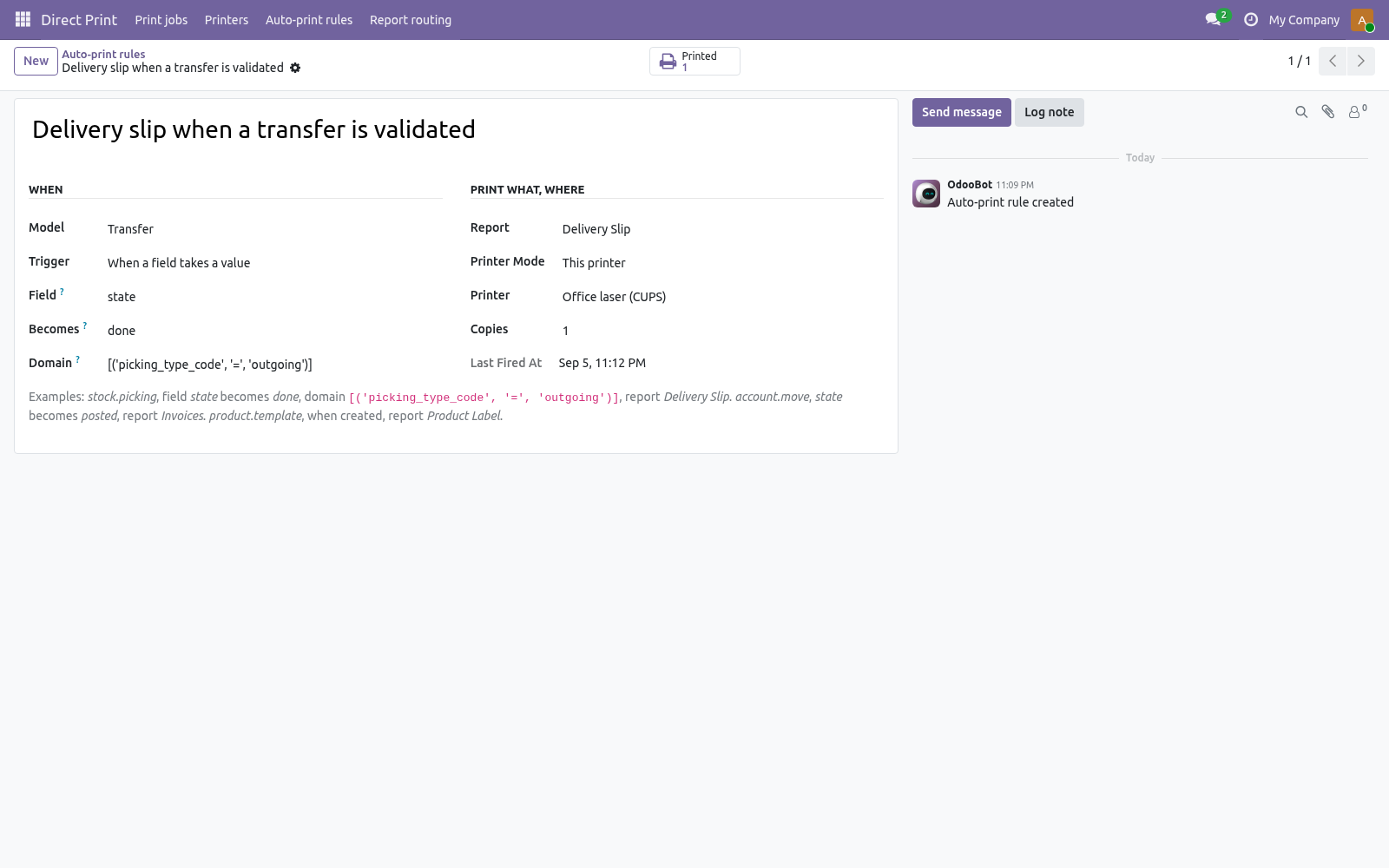The width and height of the screenshot is (1389, 868).
Task: Click 'Auto-print rule created' message text
Action: click(1010, 202)
